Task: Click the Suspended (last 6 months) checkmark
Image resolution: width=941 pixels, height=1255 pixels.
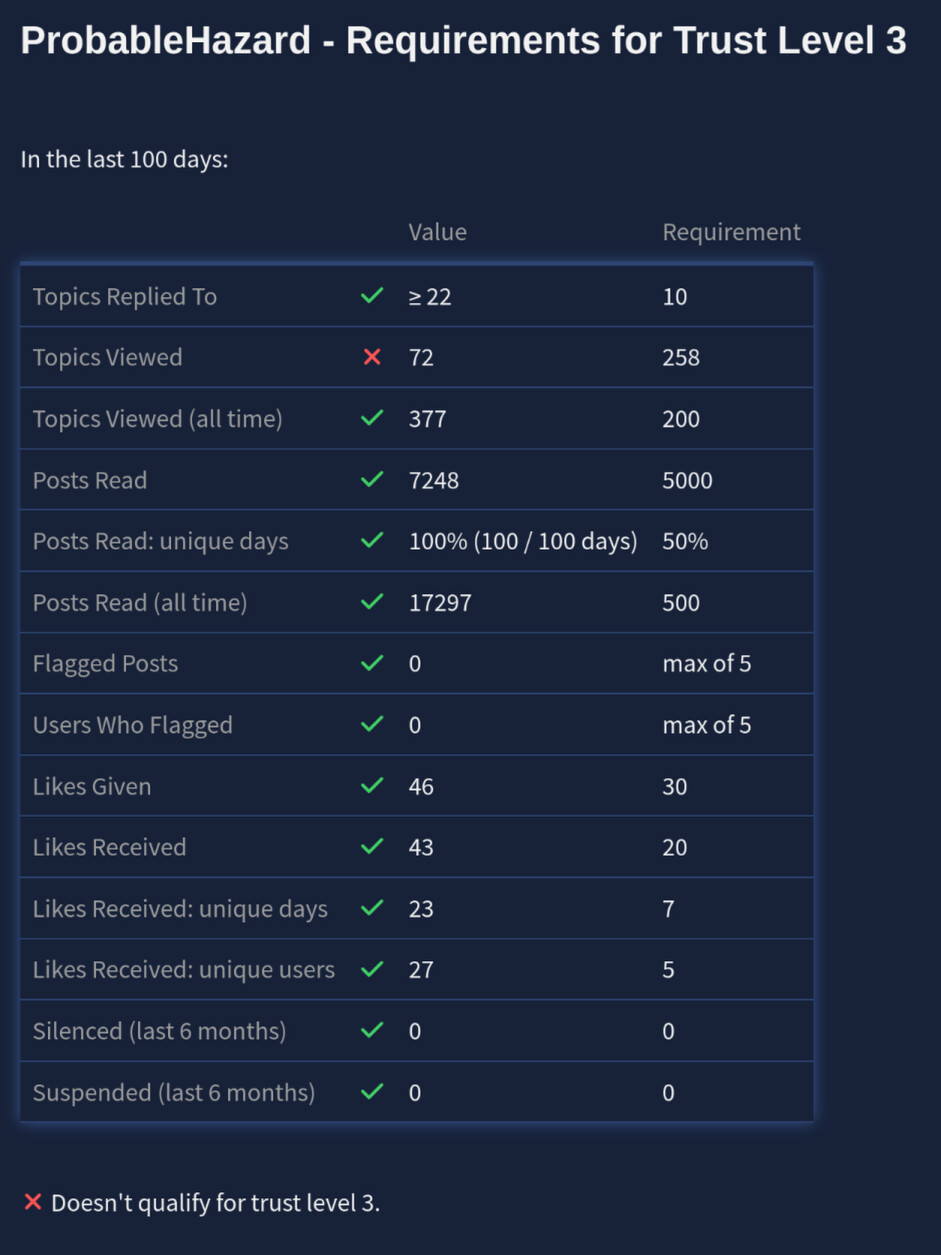Action: [x=372, y=1092]
